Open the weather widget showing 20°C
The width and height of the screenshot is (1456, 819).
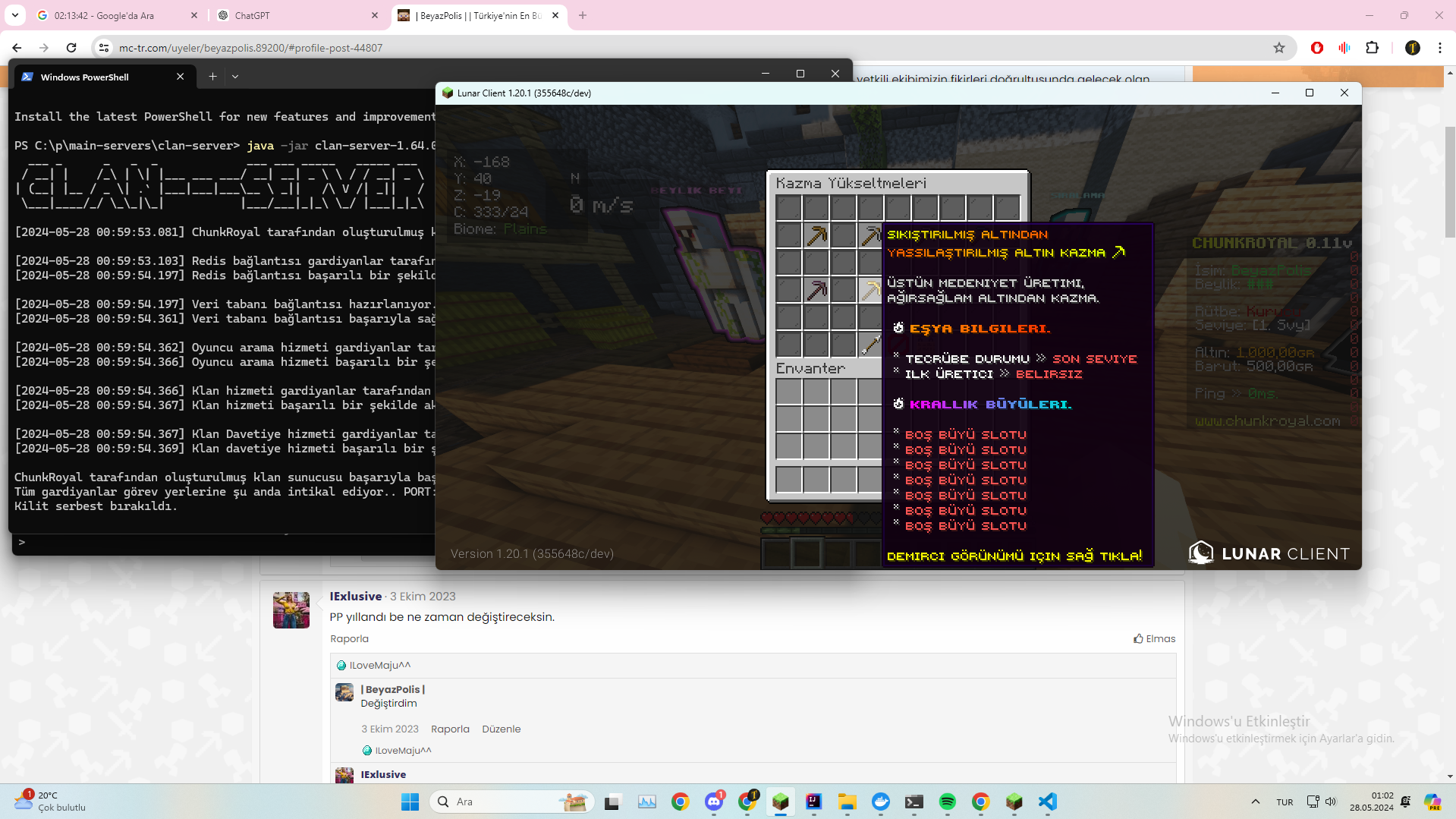tap(50, 802)
